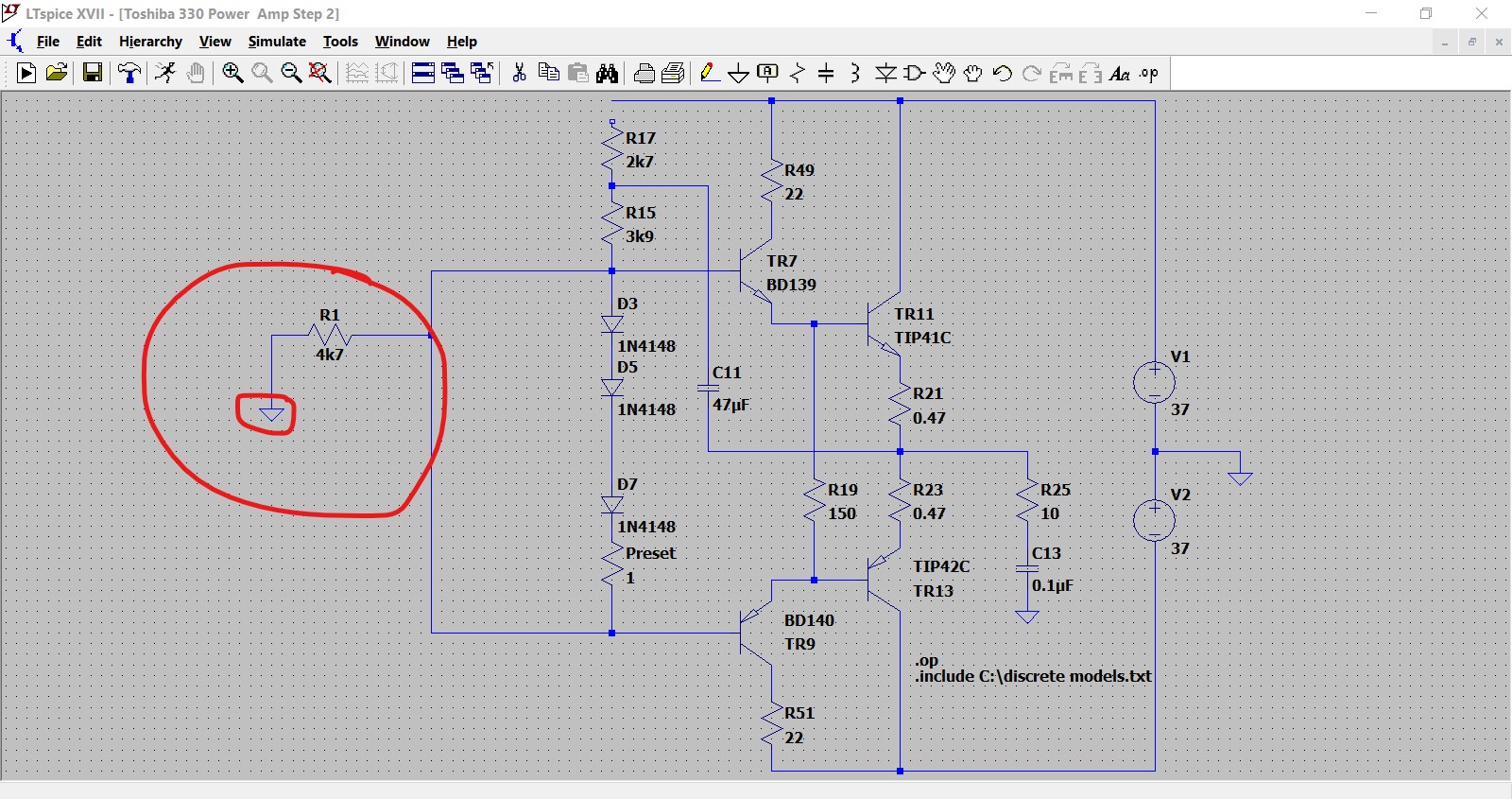Click the 150 value of R19

pos(842,513)
